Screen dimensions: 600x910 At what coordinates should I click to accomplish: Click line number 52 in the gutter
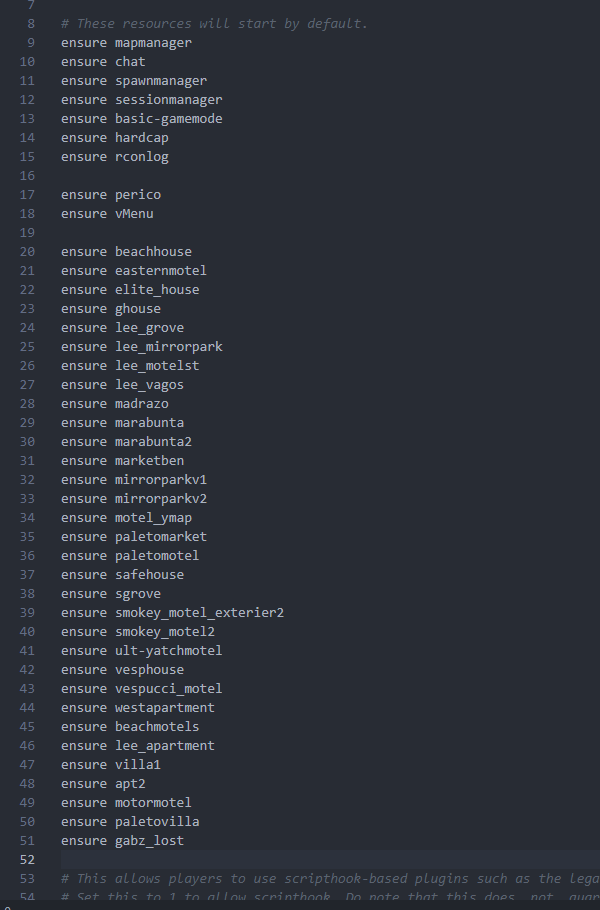27,860
